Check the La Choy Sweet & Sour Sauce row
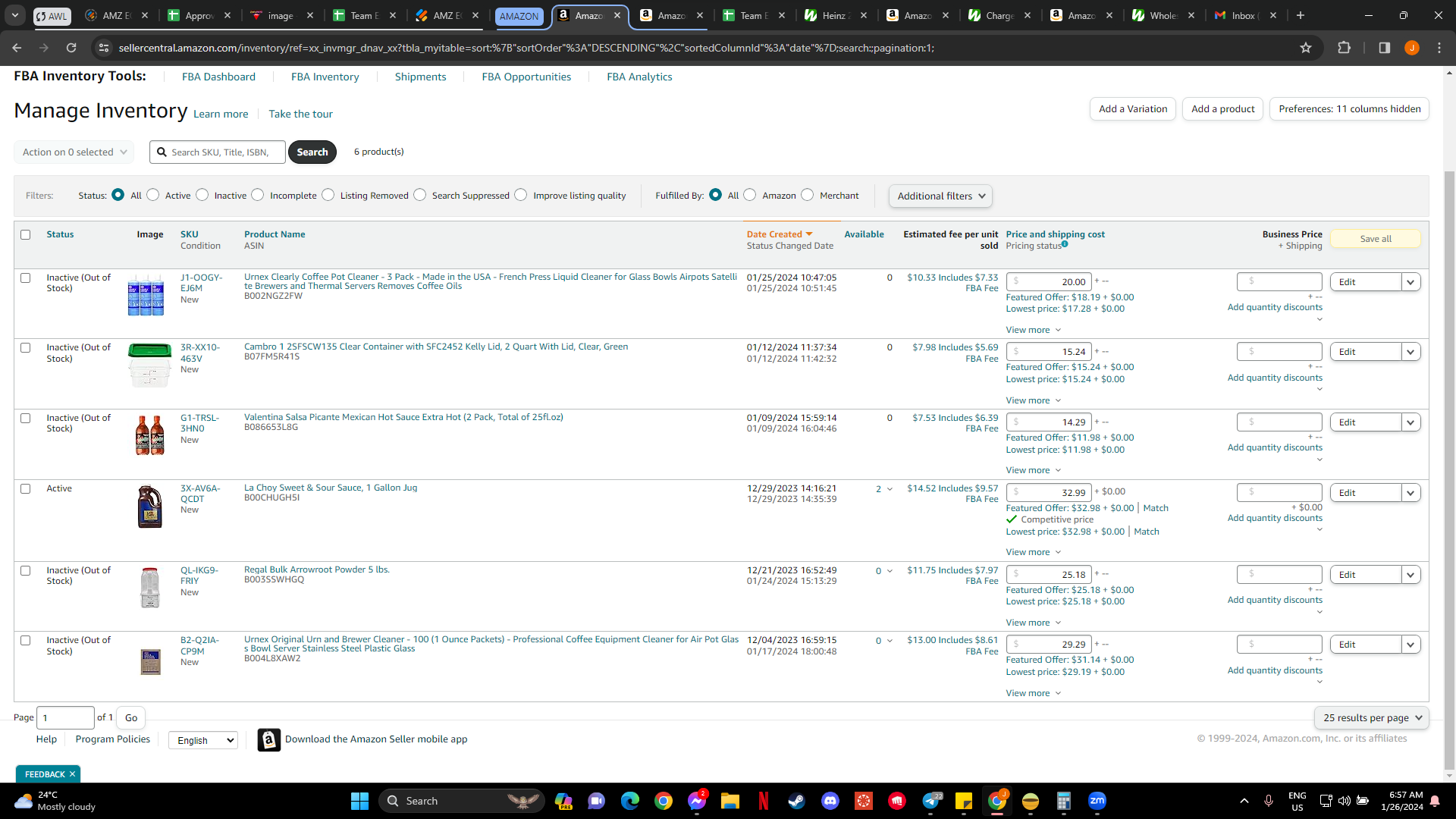1456x819 pixels. 26,489
